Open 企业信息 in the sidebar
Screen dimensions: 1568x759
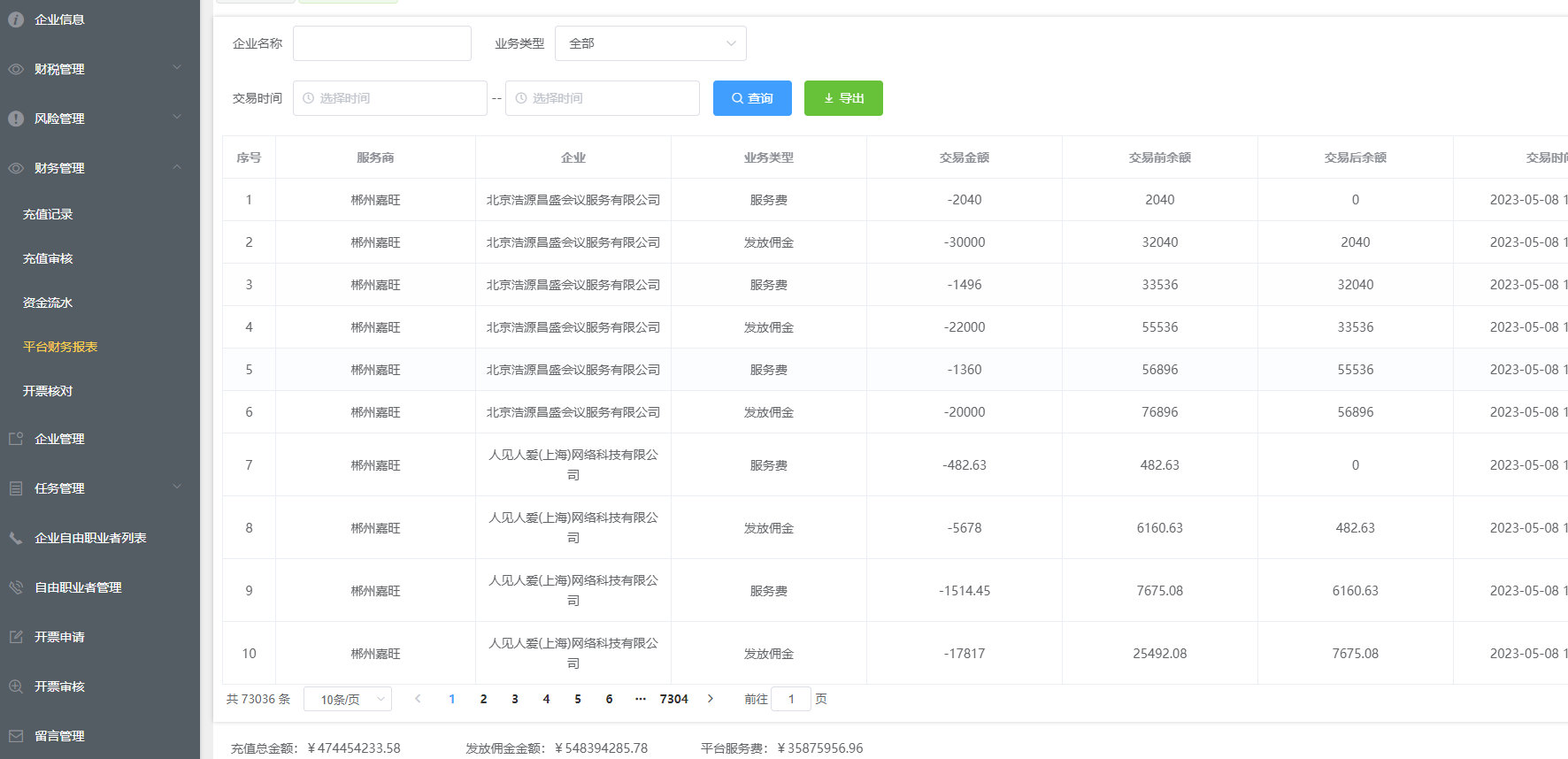coord(59,19)
